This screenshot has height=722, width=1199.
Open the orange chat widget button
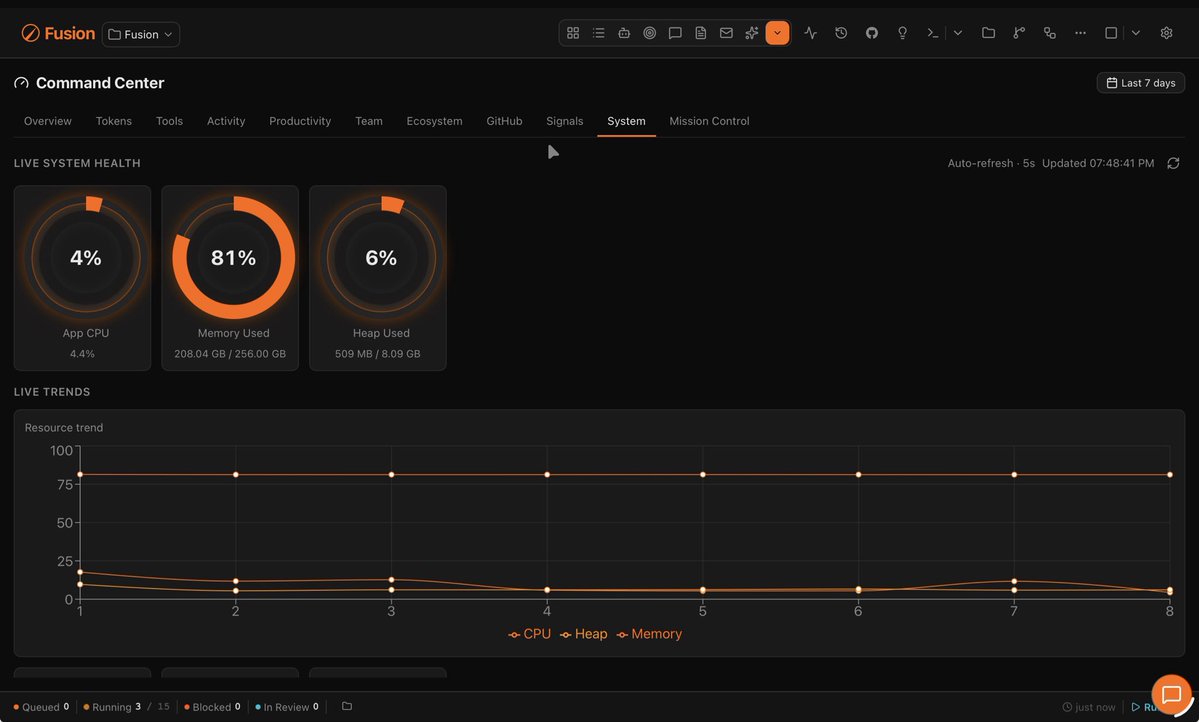[x=1171, y=694]
